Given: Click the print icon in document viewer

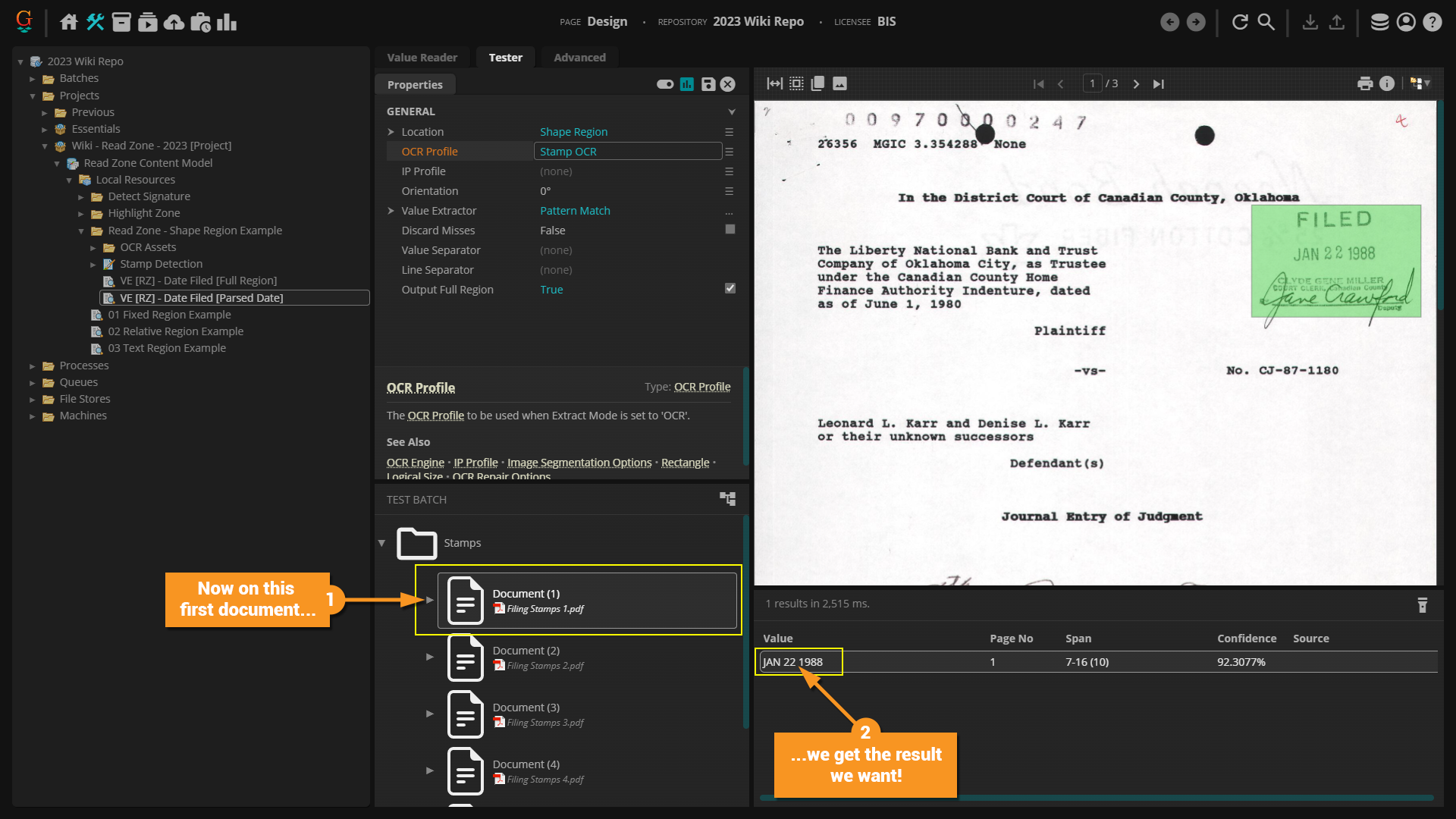Looking at the screenshot, I should [x=1364, y=83].
